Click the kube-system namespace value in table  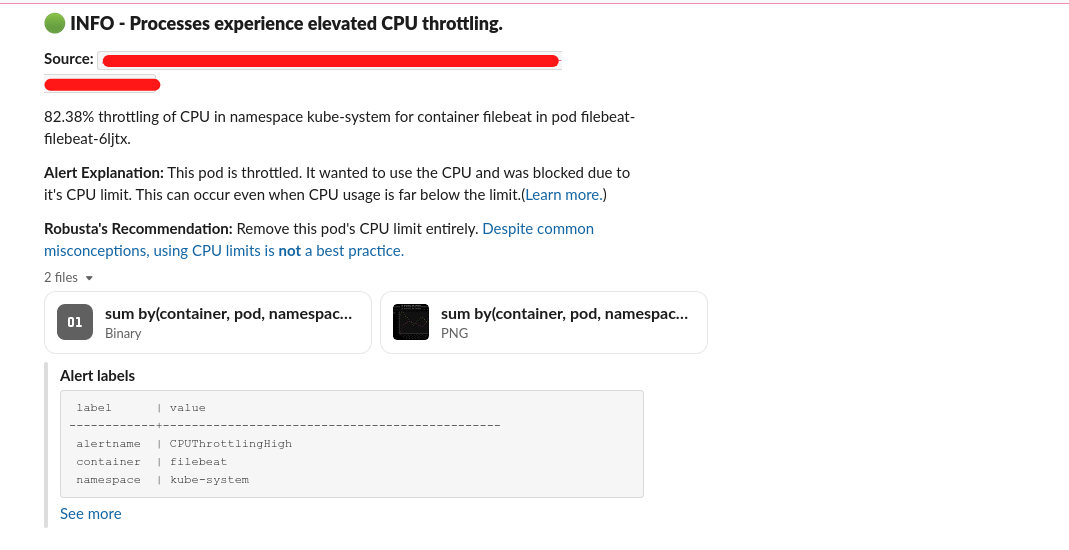209,480
